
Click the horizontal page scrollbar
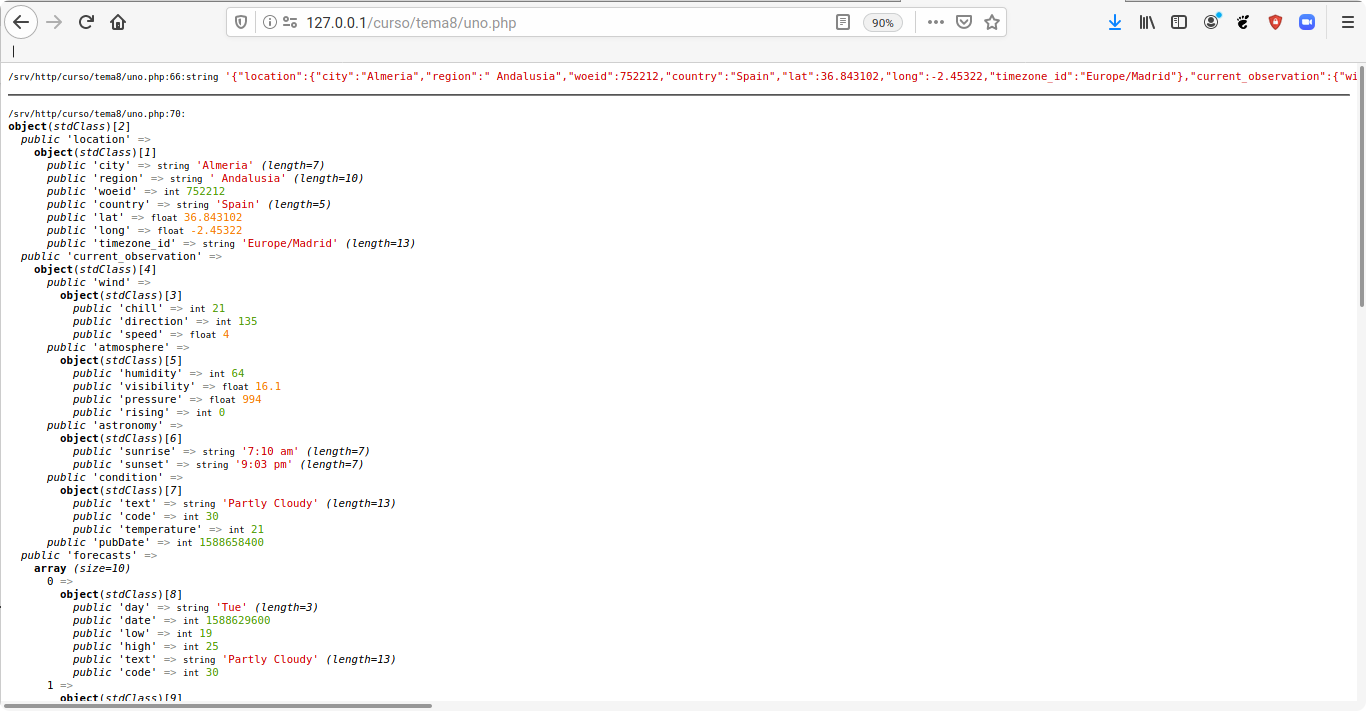point(216,706)
